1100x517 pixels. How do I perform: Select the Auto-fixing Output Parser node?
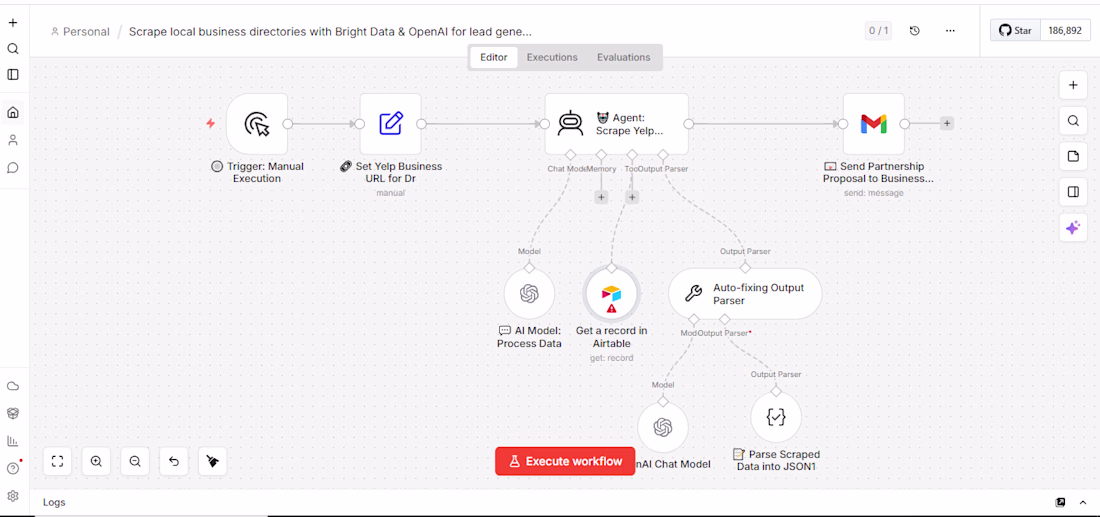click(x=745, y=294)
